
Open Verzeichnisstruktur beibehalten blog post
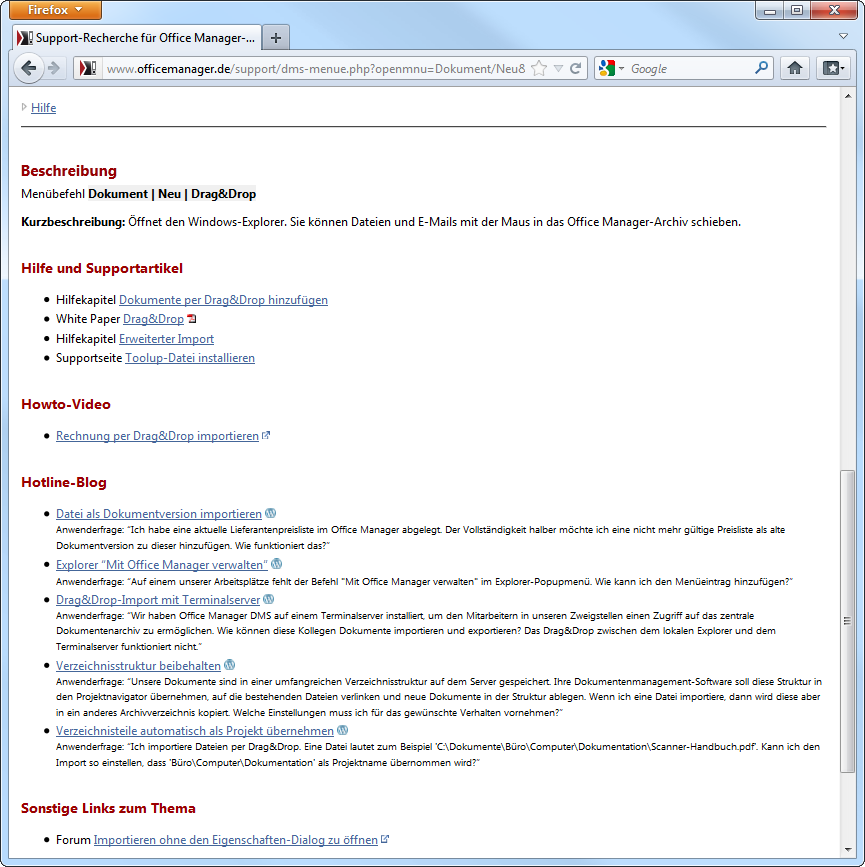point(138,666)
